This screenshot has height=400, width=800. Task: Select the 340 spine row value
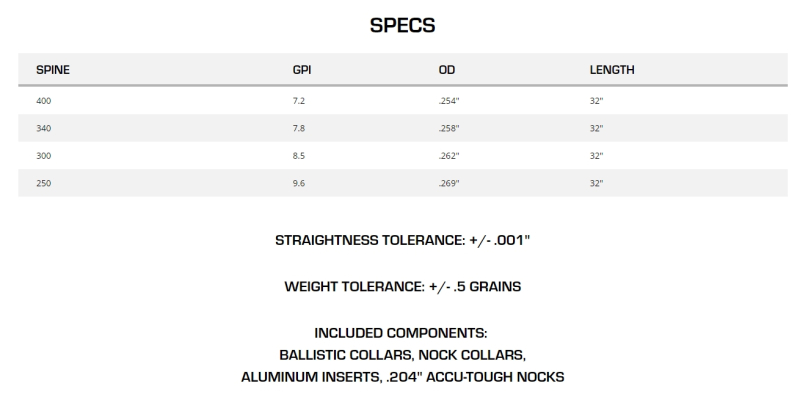pyautogui.click(x=43, y=129)
